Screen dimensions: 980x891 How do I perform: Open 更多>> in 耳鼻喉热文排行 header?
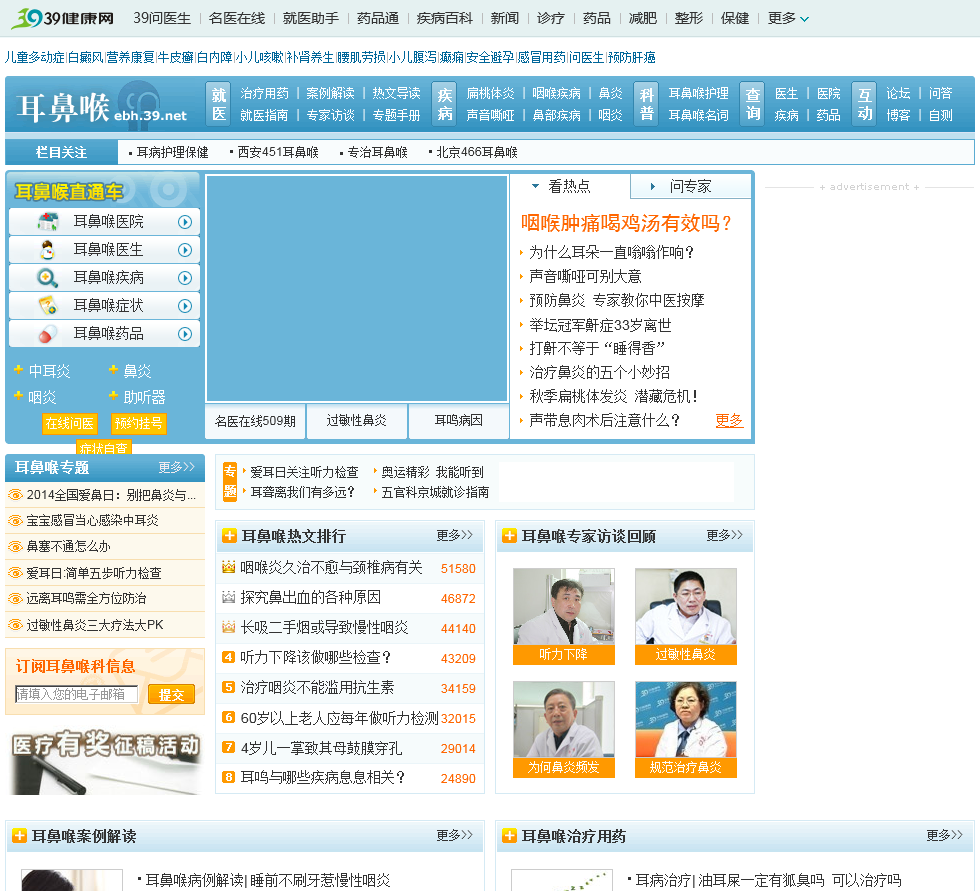click(x=454, y=535)
